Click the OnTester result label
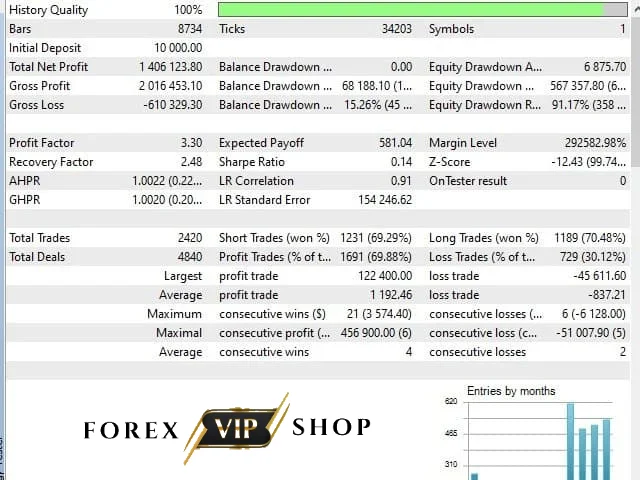Screen dimensions: 640x480 pos(468,181)
